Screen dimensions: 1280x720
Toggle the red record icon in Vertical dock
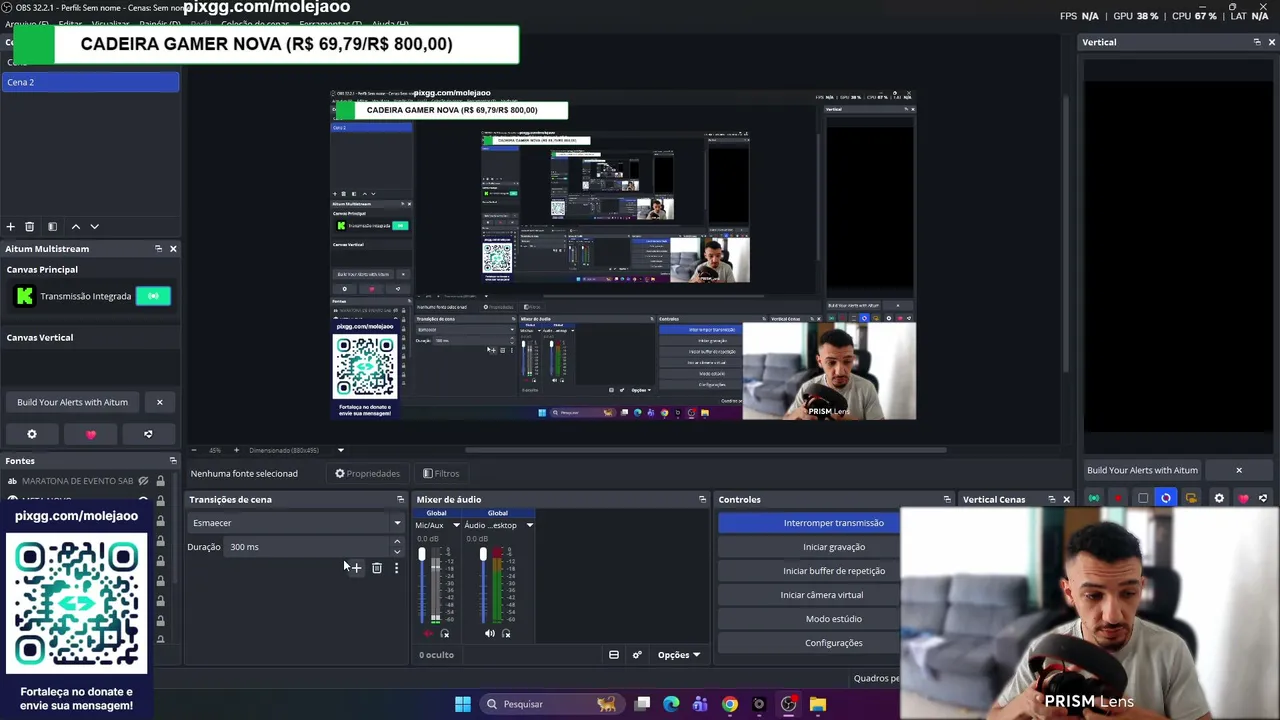(1118, 498)
